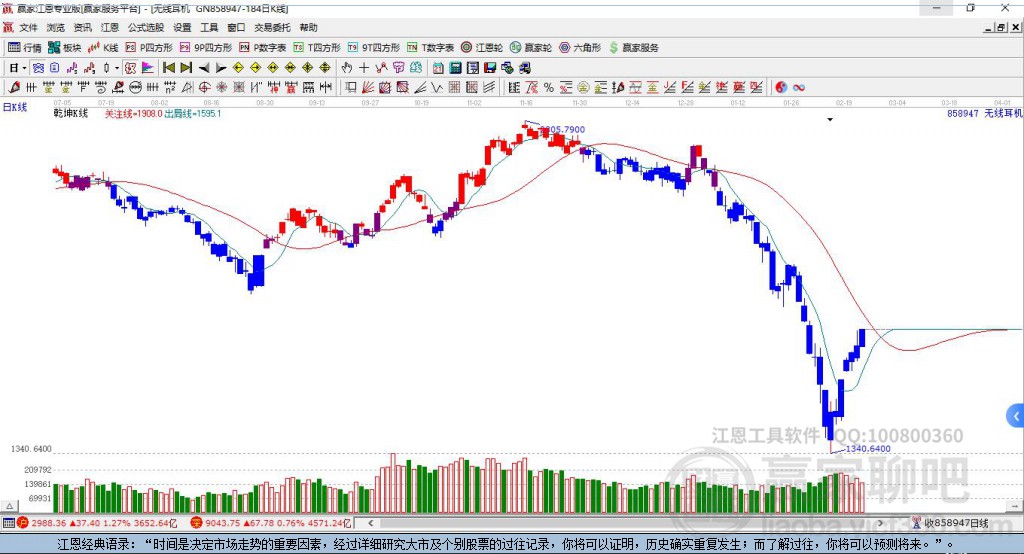Image resolution: width=1024 pixels, height=554 pixels.
Task: Open the 行情 quotes view
Action: coord(24,48)
